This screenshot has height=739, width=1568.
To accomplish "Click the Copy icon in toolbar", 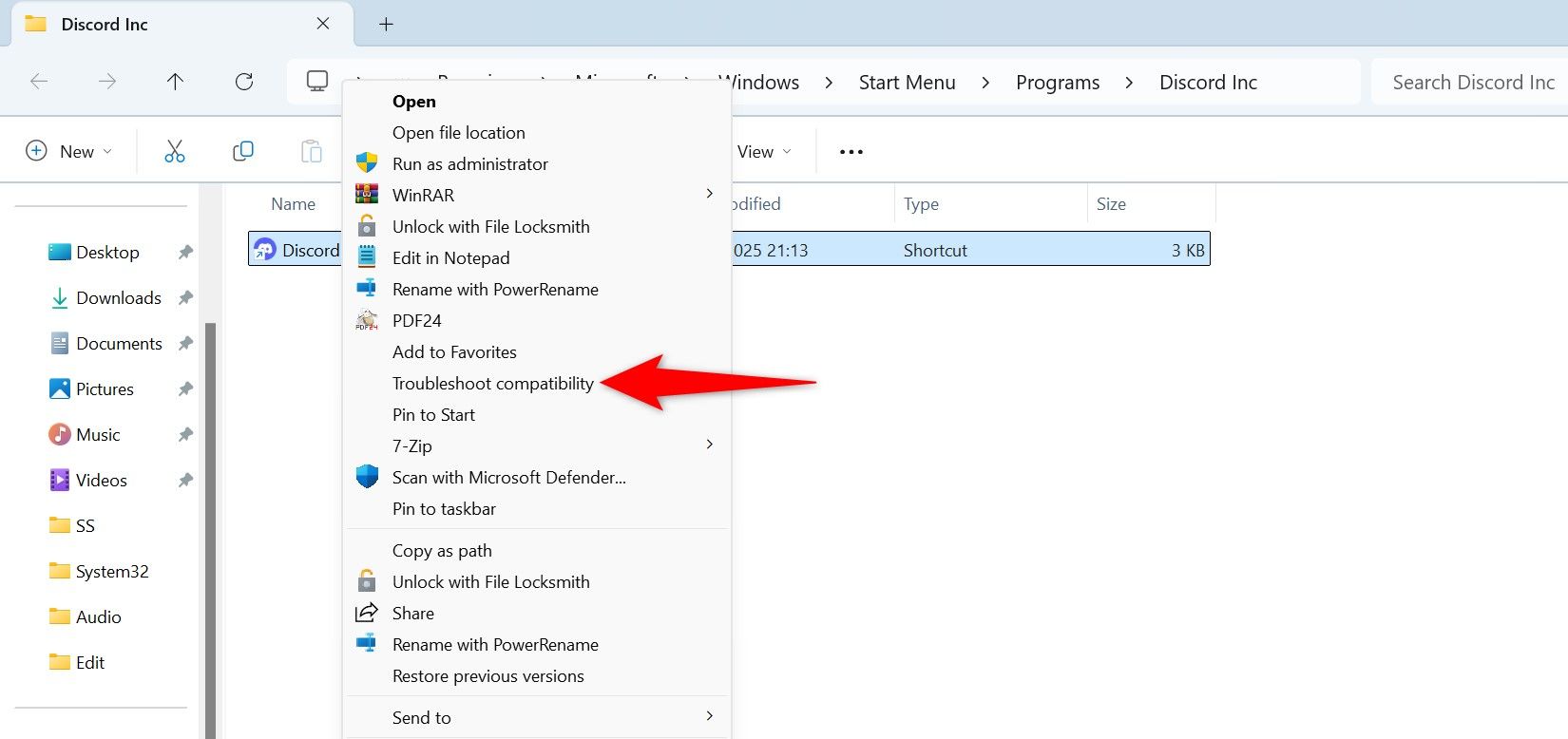I will click(x=243, y=151).
